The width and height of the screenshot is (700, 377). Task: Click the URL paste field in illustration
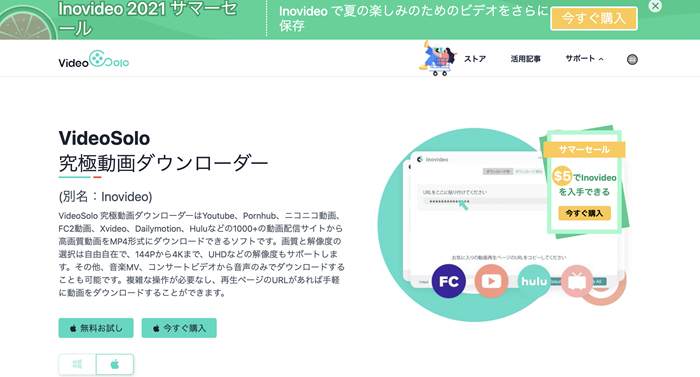[x=484, y=201]
